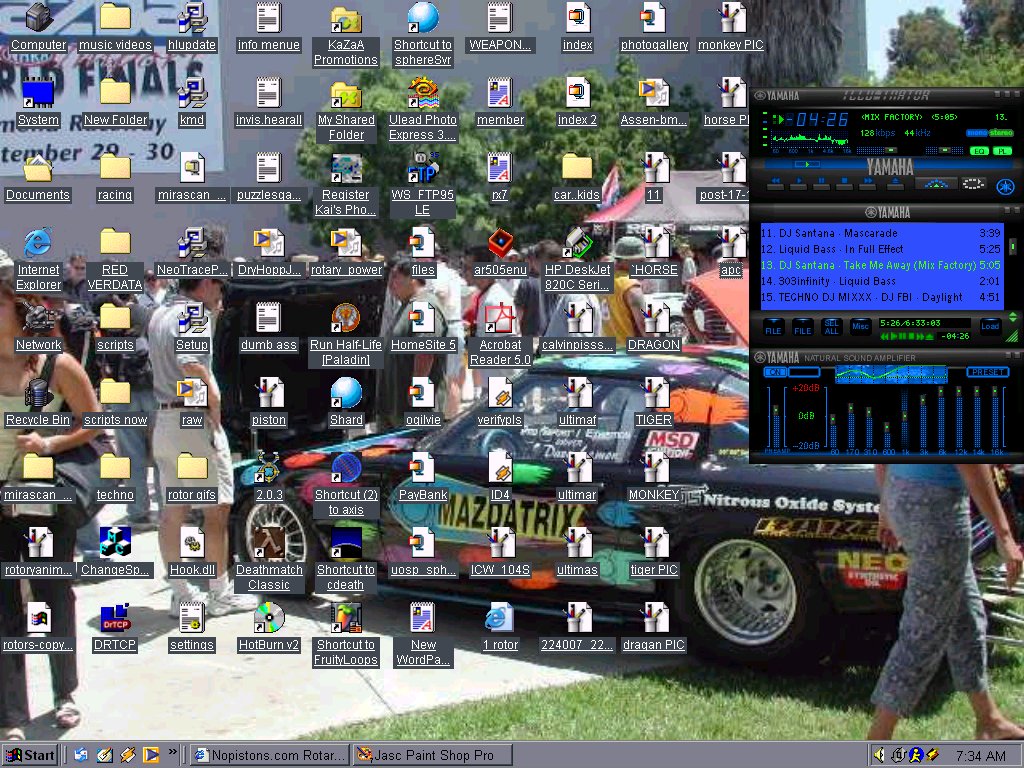Click the Start button
The height and width of the screenshot is (768, 1024).
pyautogui.click(x=30, y=755)
